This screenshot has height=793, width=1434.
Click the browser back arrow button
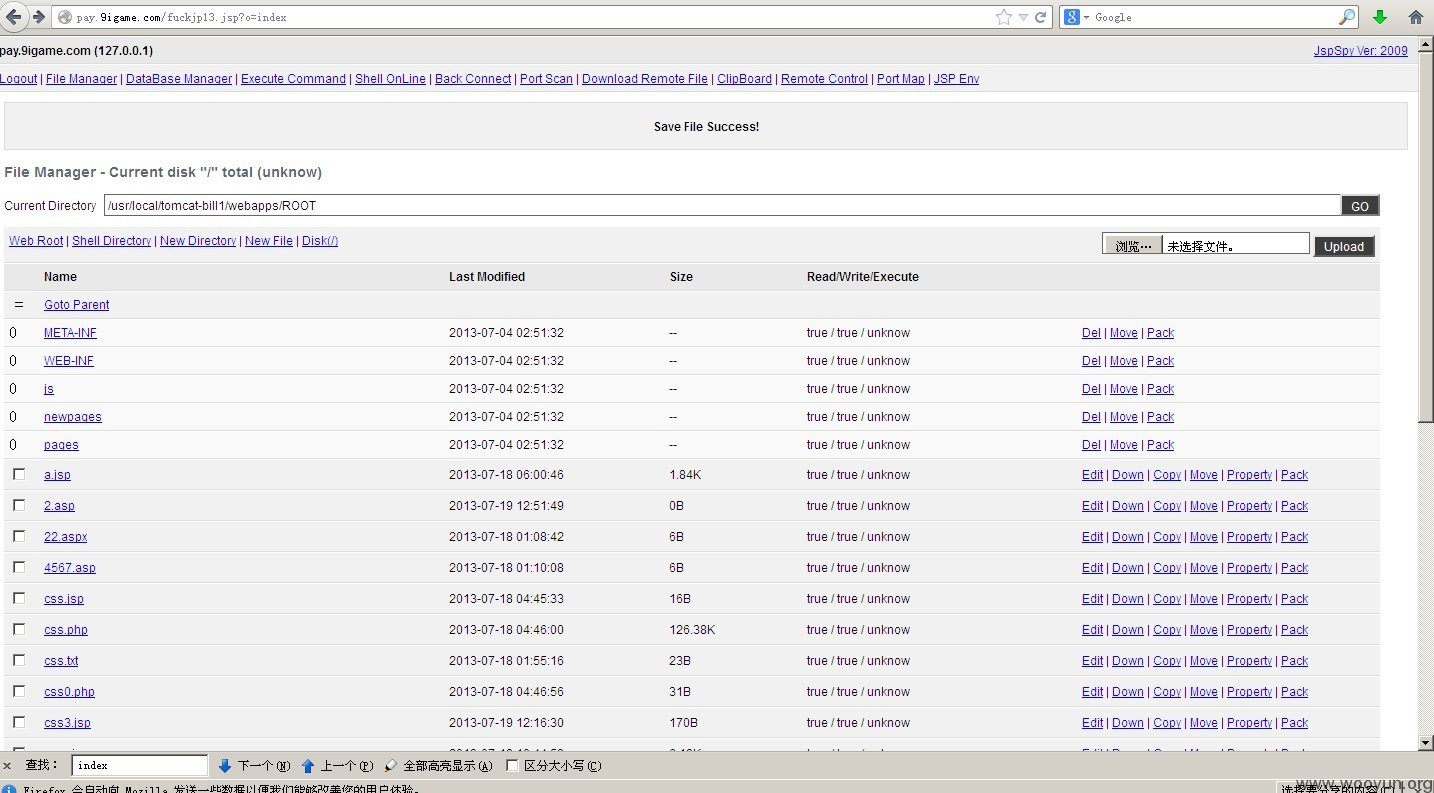14,17
